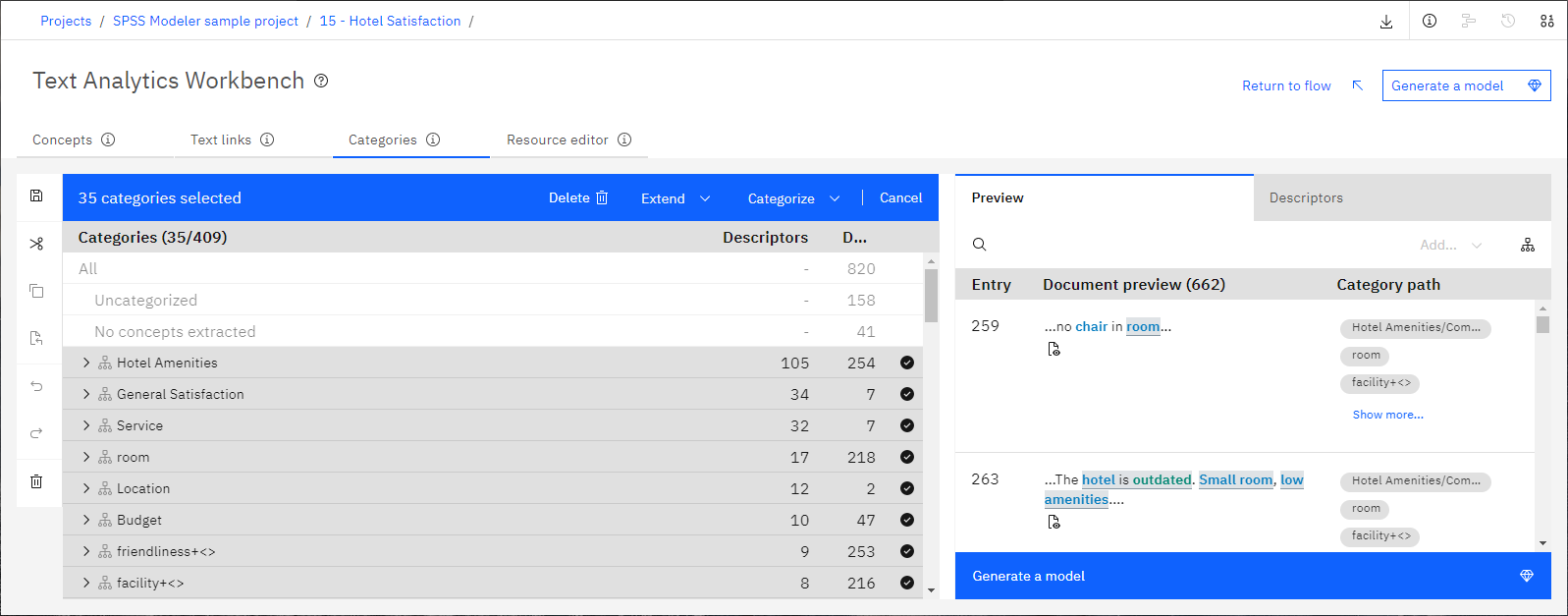Click the flow outline icon in top bar
This screenshot has width=1568, height=616.
click(1469, 21)
